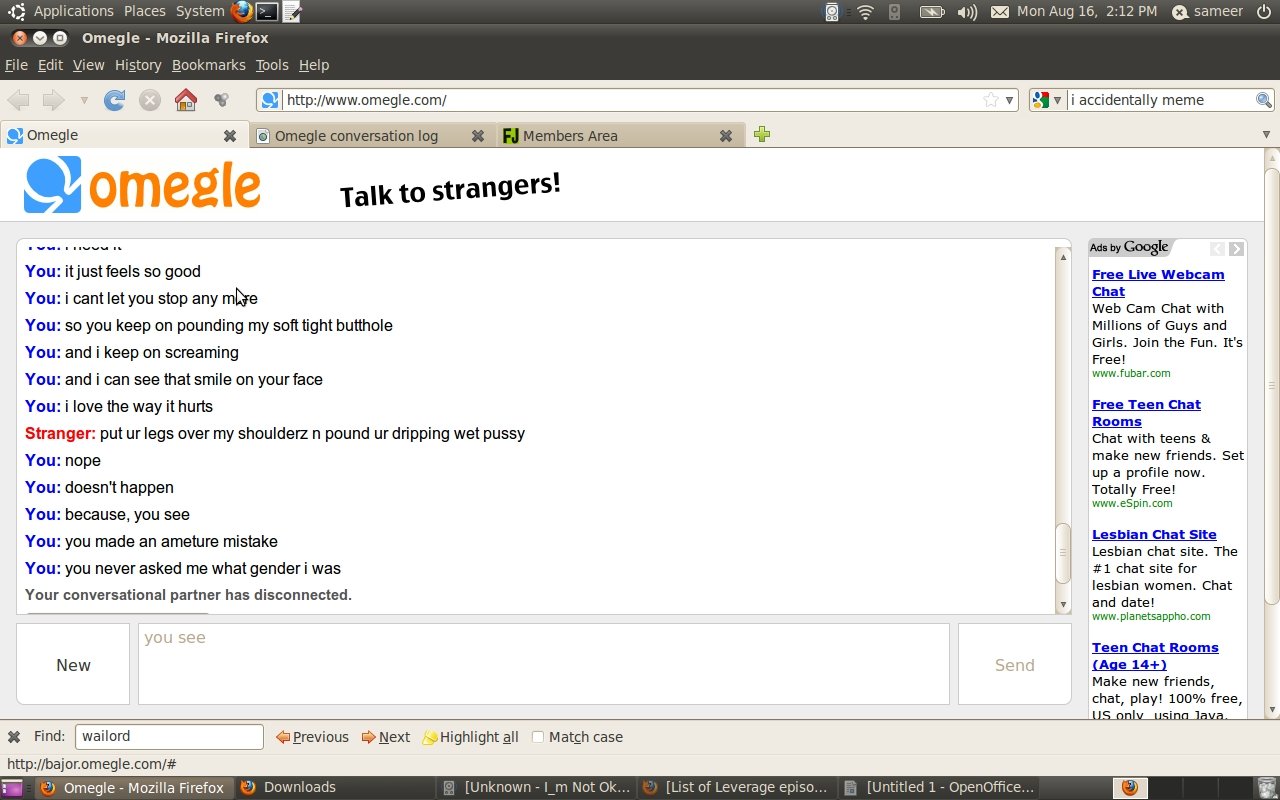Screen dimensions: 1280x800
Task: Open the URL bar history dropdown
Action: [1010, 100]
